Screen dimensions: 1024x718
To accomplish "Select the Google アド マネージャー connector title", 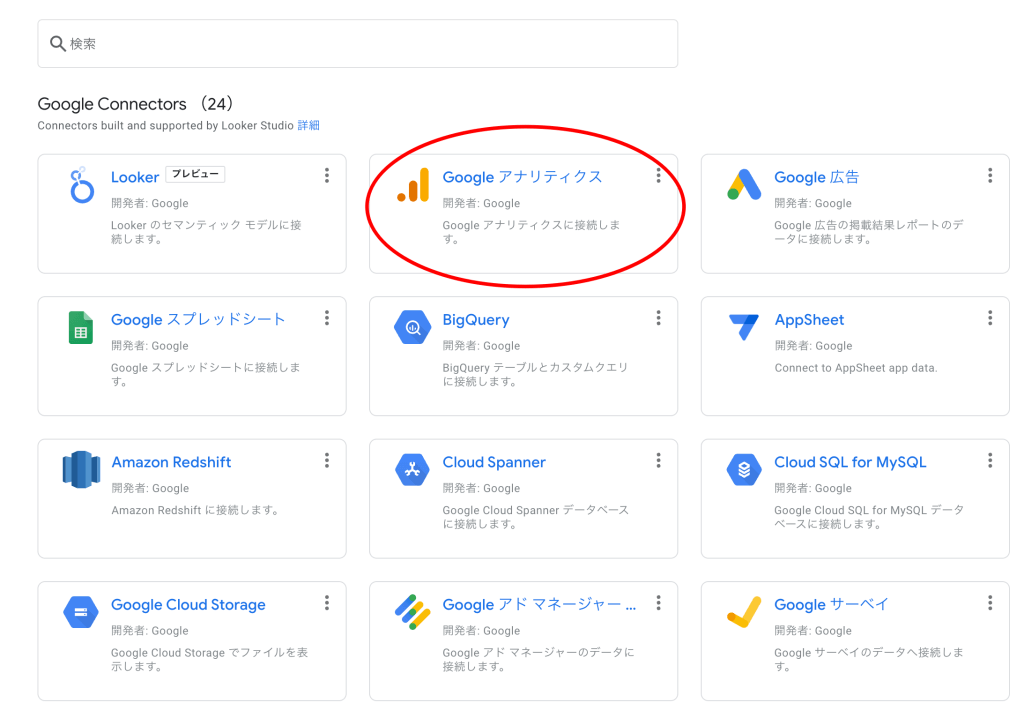I will 539,604.
